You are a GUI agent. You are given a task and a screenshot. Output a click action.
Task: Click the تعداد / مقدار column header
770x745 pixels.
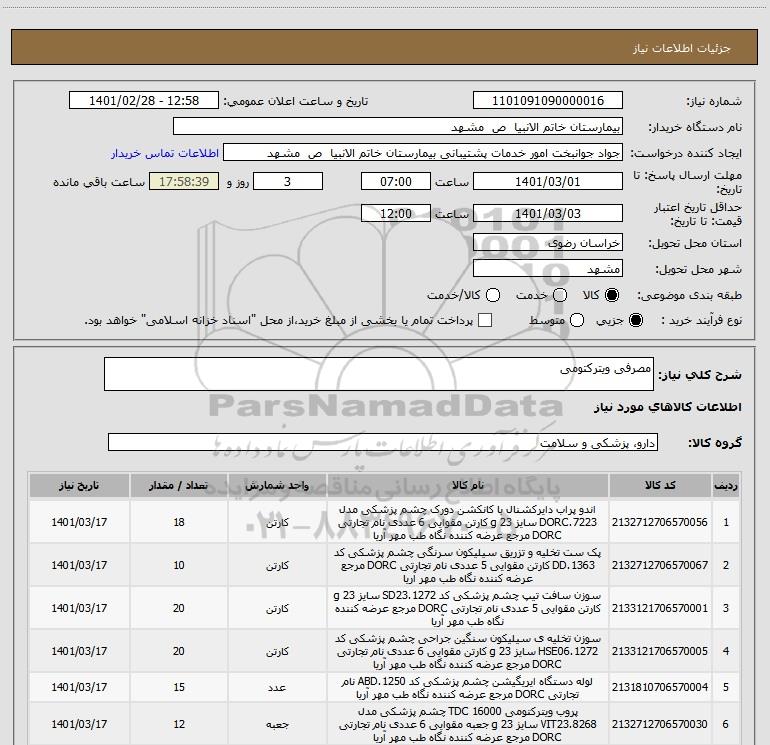[179, 486]
